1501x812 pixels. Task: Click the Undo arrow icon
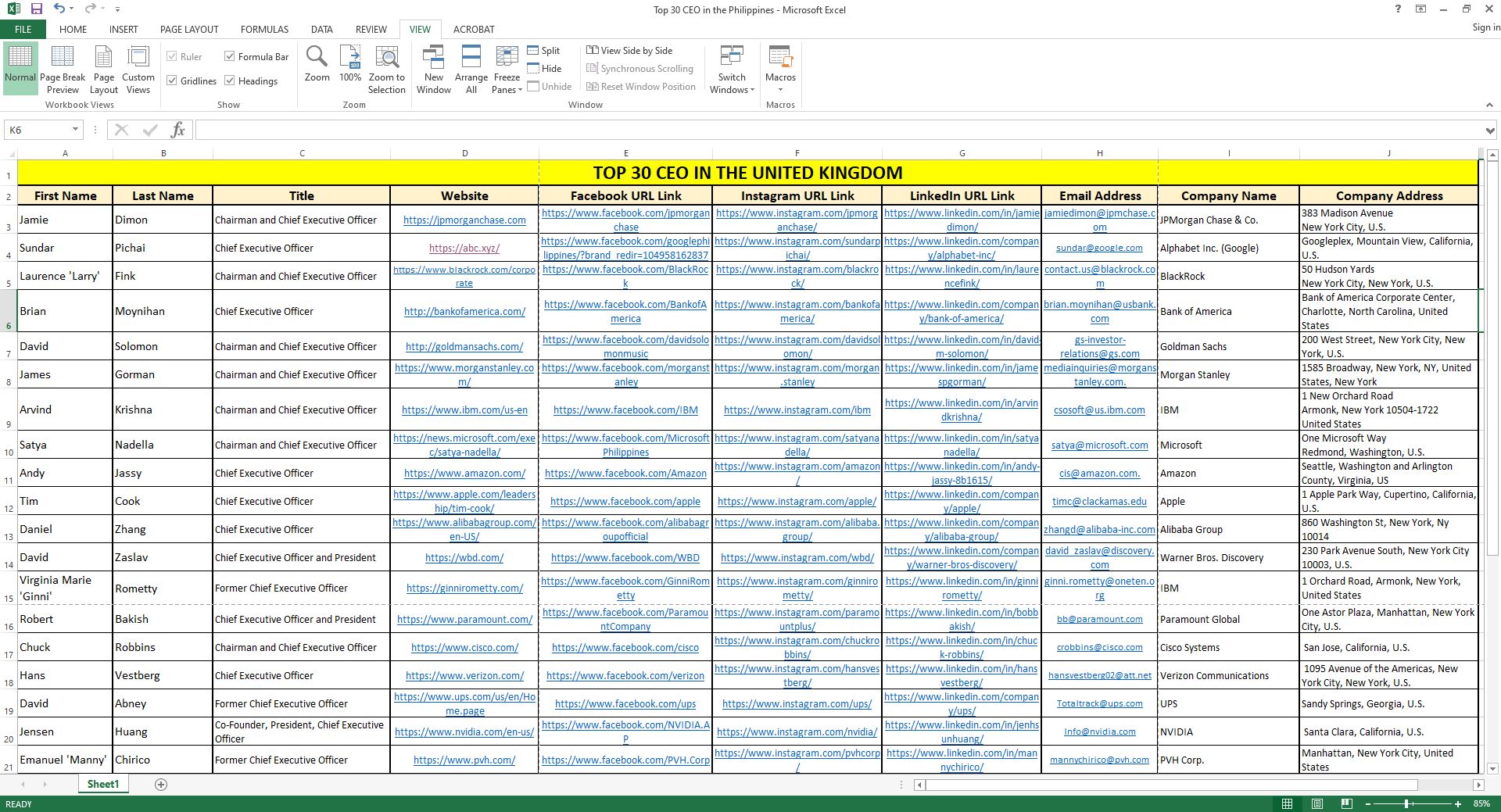(59, 9)
